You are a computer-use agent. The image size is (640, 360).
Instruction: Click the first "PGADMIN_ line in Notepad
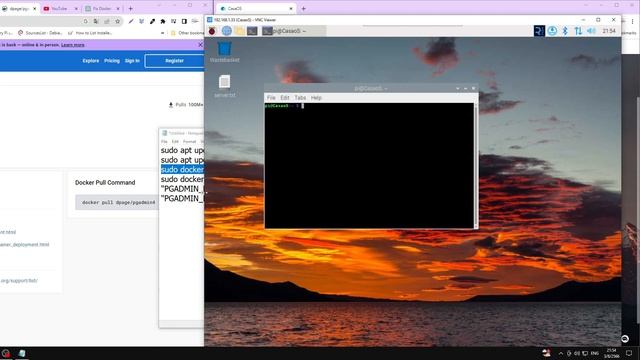click(x=182, y=189)
